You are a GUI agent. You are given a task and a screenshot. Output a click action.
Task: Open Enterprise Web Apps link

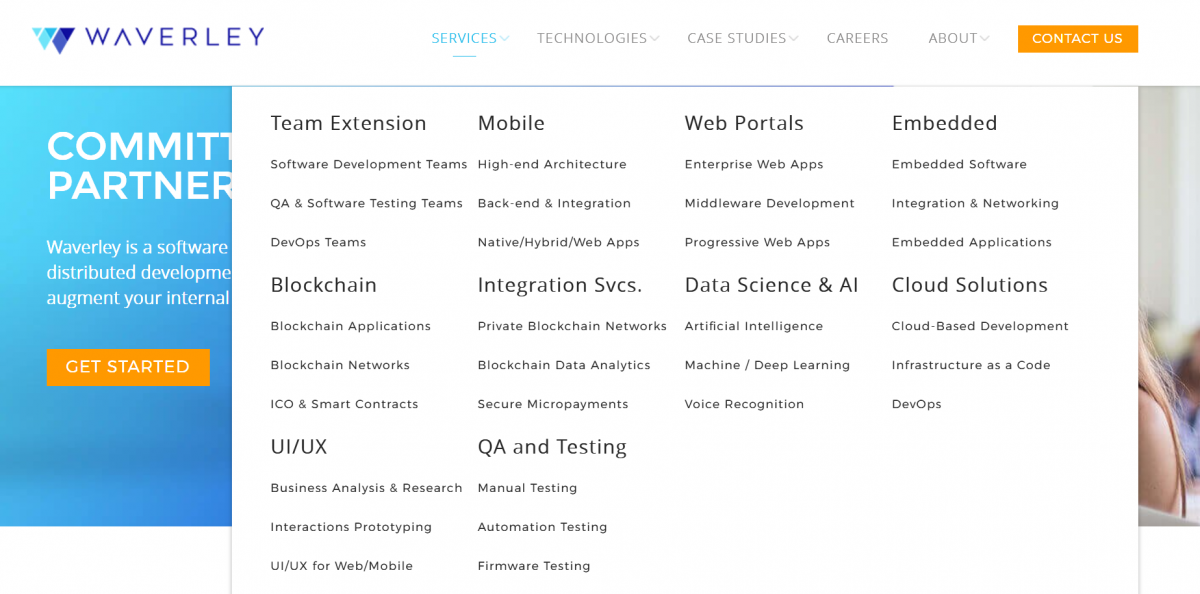[x=754, y=164]
